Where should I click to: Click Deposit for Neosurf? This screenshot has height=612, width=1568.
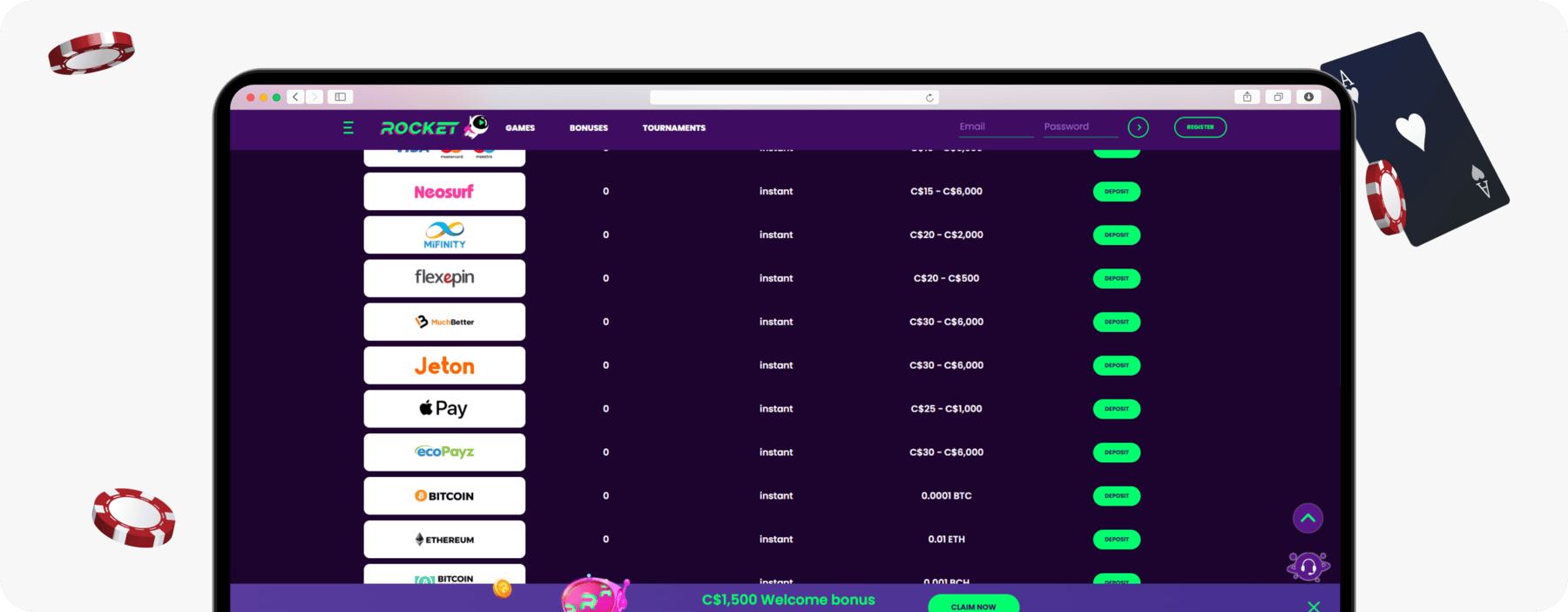tap(1117, 191)
